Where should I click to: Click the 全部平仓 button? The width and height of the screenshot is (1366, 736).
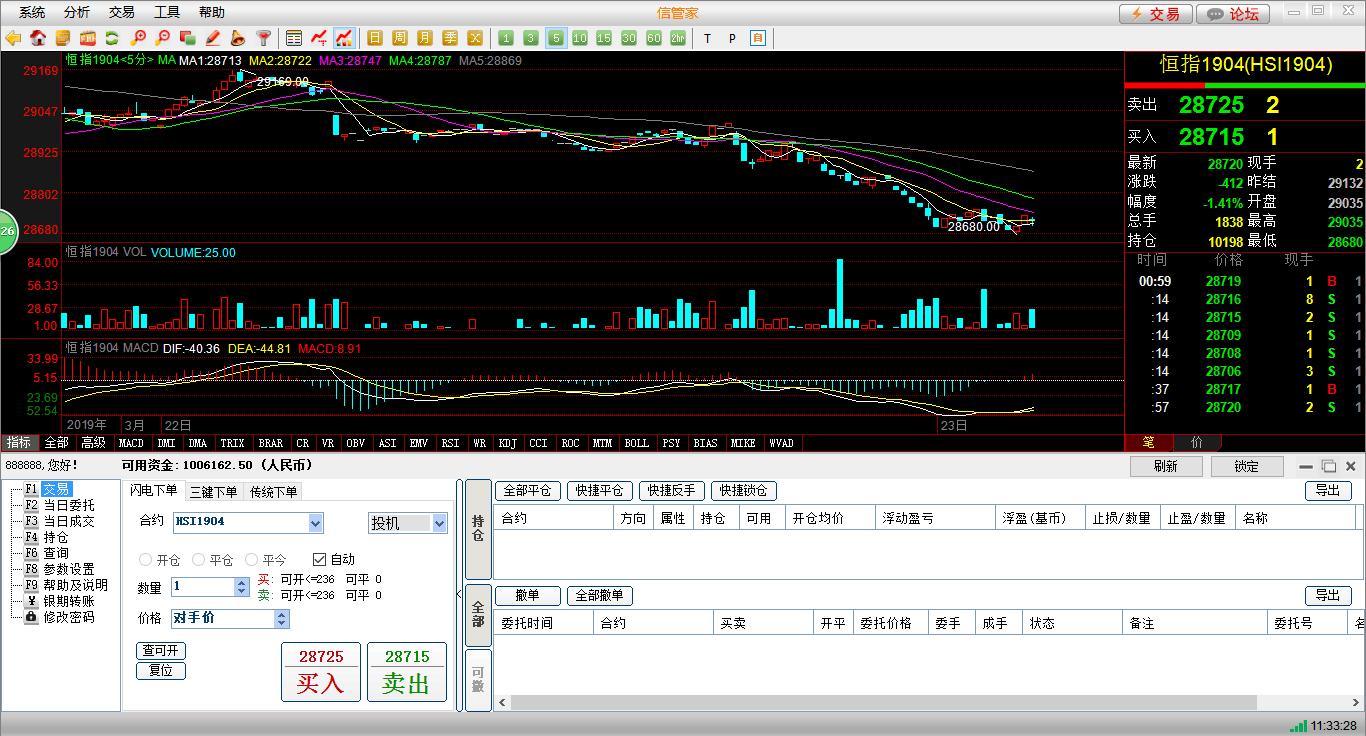coord(528,491)
